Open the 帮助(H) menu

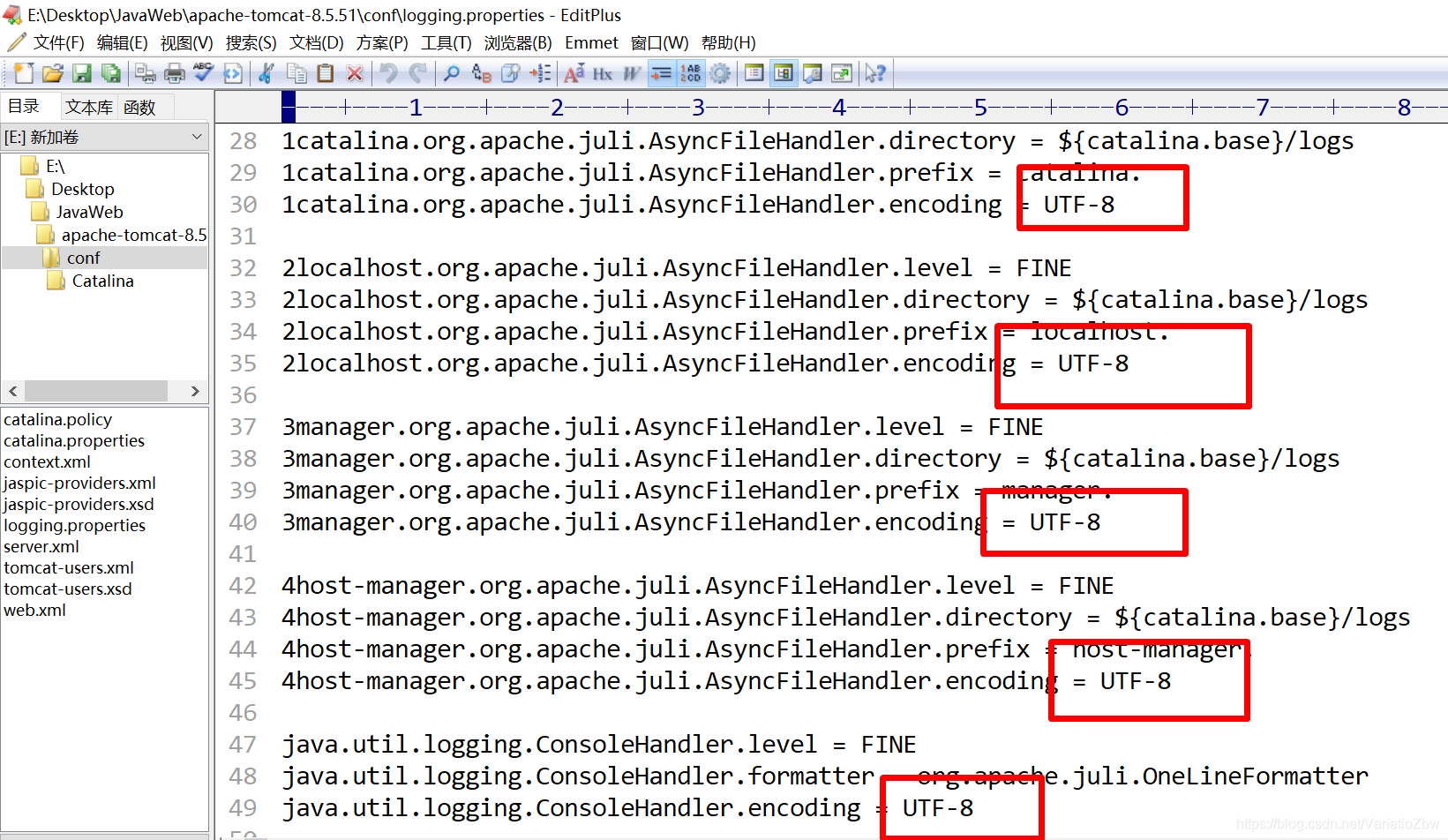coord(729,42)
